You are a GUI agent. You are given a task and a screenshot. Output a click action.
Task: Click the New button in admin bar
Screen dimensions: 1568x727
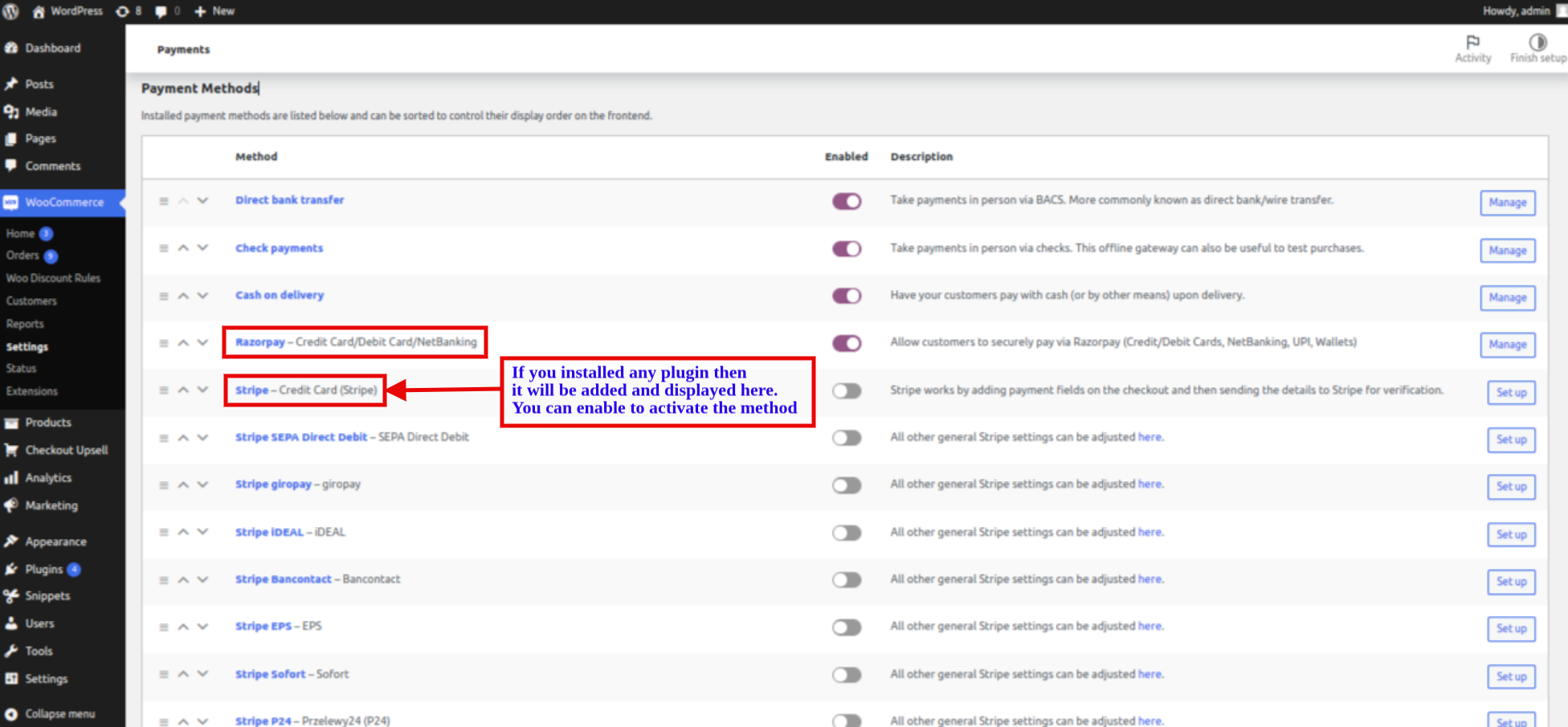click(215, 11)
